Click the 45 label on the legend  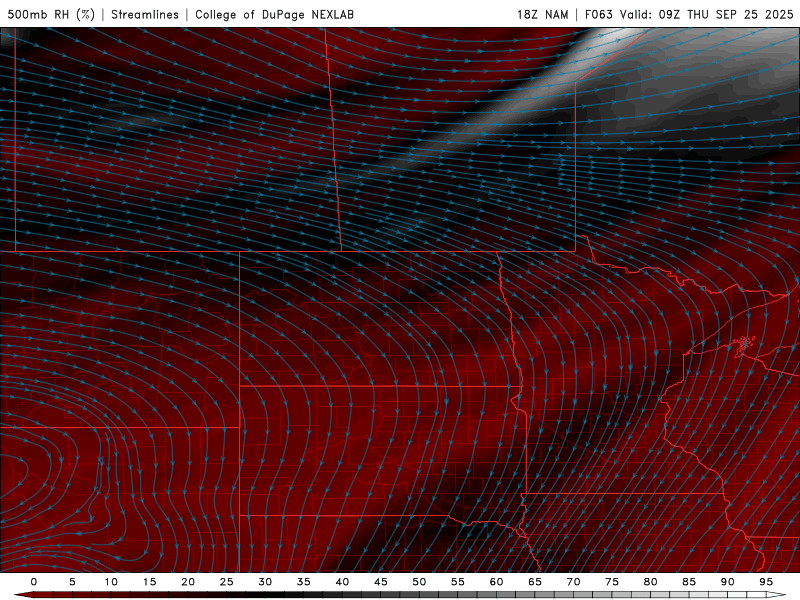point(380,582)
